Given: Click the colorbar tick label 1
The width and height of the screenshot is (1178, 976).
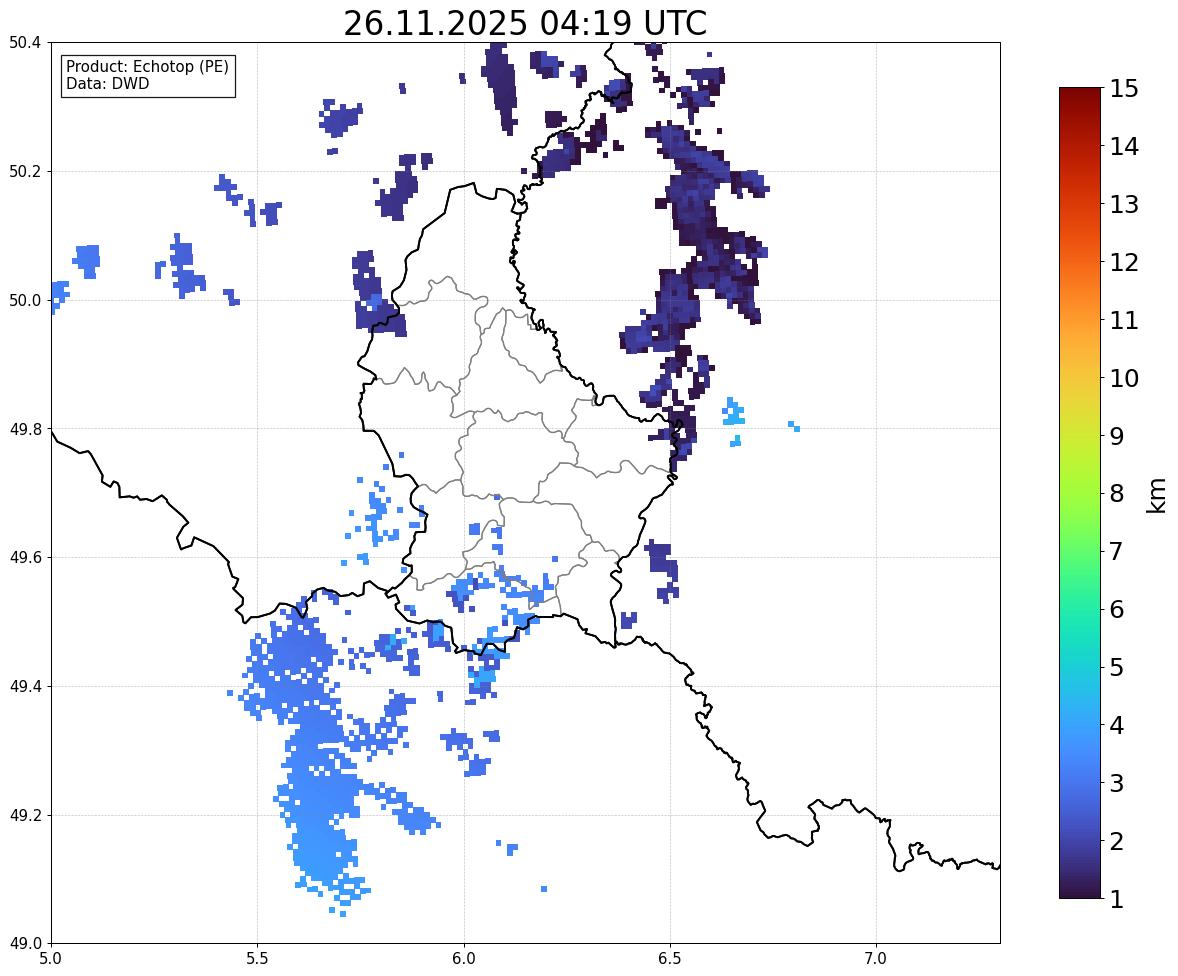Looking at the screenshot, I should (x=1117, y=899).
